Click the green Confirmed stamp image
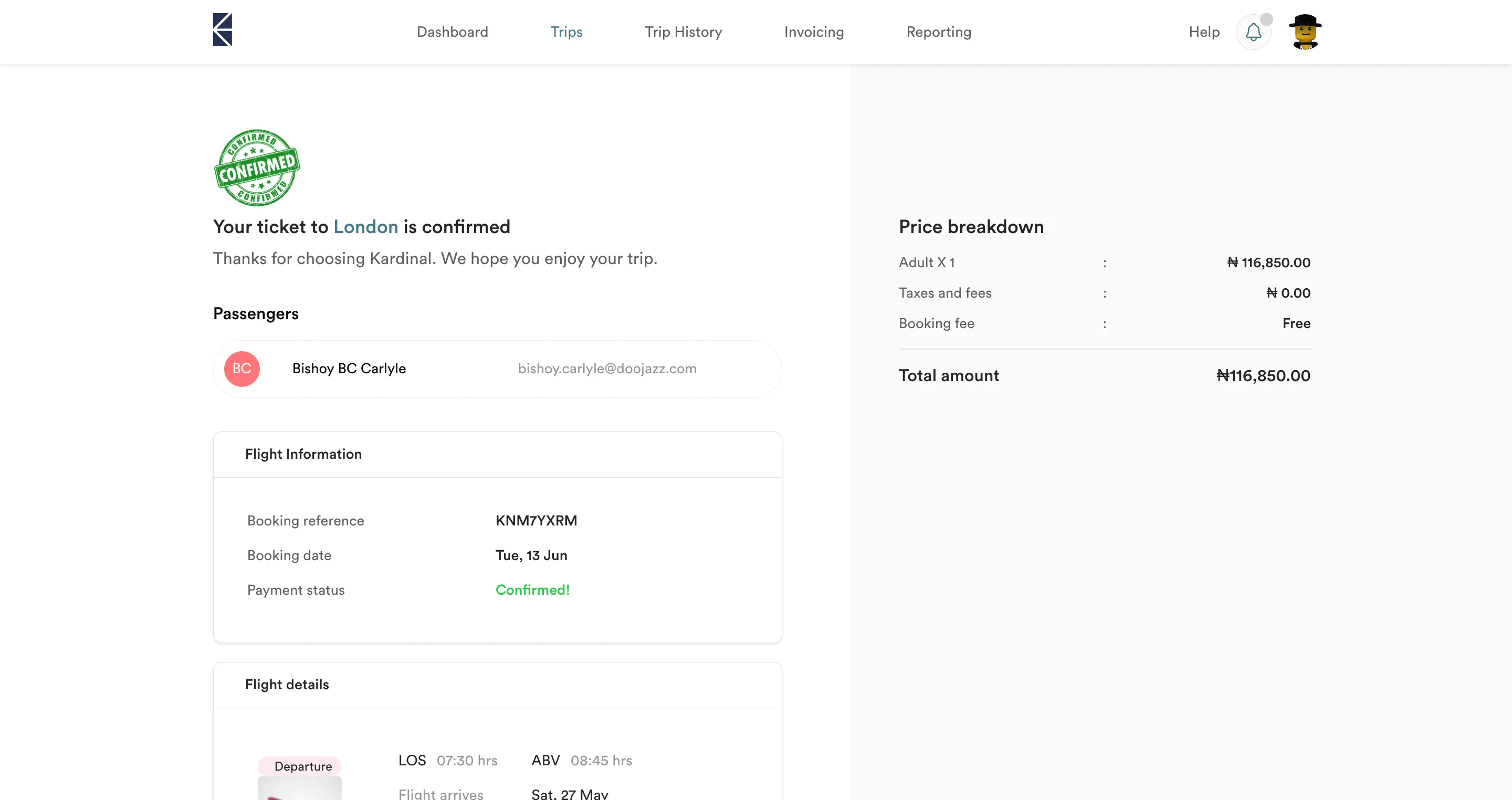Image resolution: width=1512 pixels, height=800 pixels. [257, 168]
